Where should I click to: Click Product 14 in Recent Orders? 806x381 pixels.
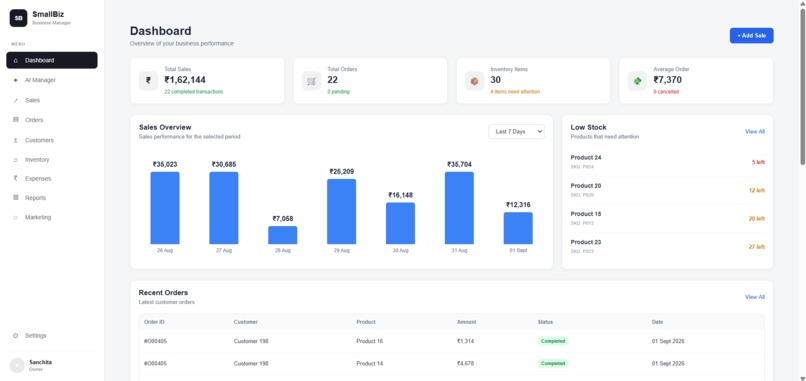[370, 364]
